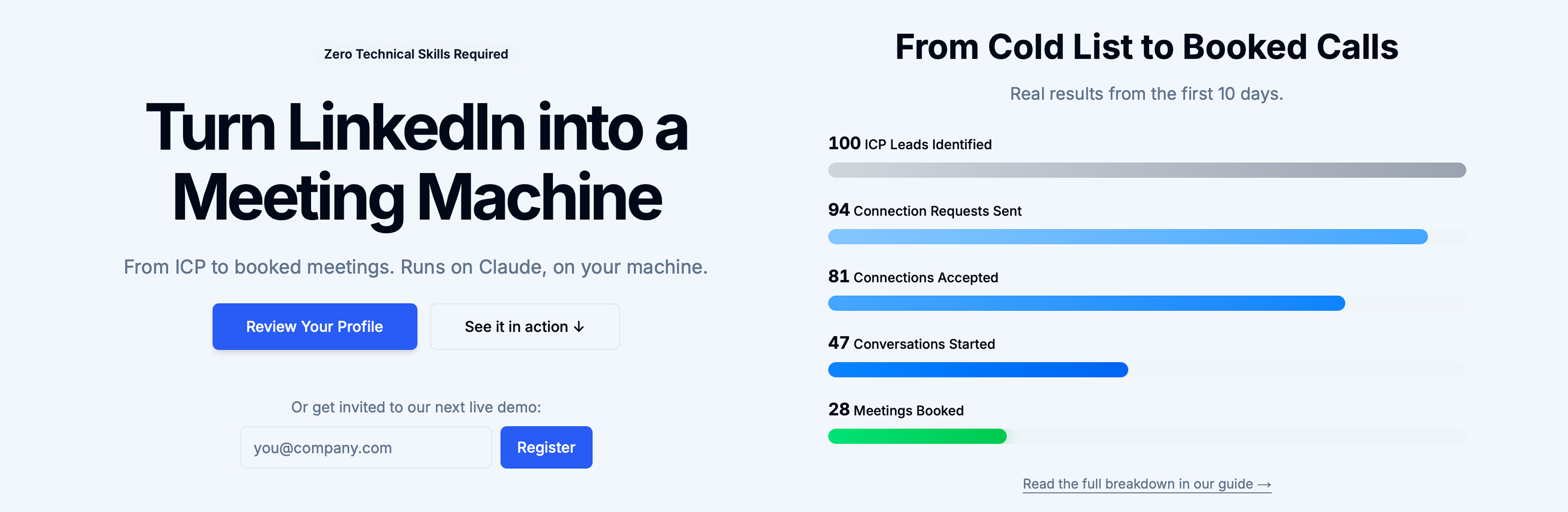The width and height of the screenshot is (1568, 512).
Task: Click the arrow after the guide link
Action: [1264, 484]
